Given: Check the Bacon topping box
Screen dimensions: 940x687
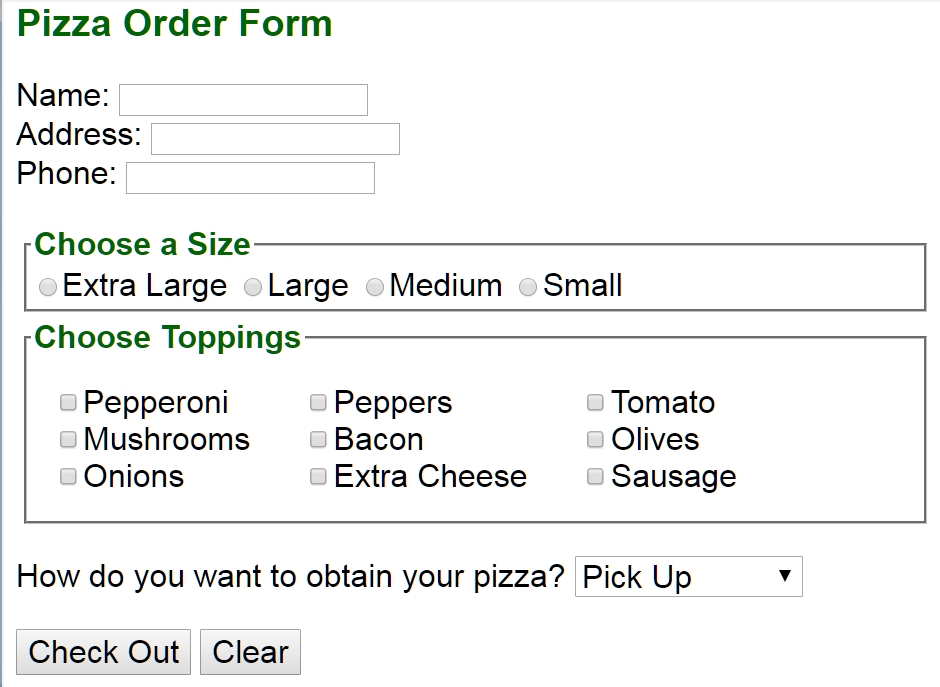Looking at the screenshot, I should (x=318, y=439).
